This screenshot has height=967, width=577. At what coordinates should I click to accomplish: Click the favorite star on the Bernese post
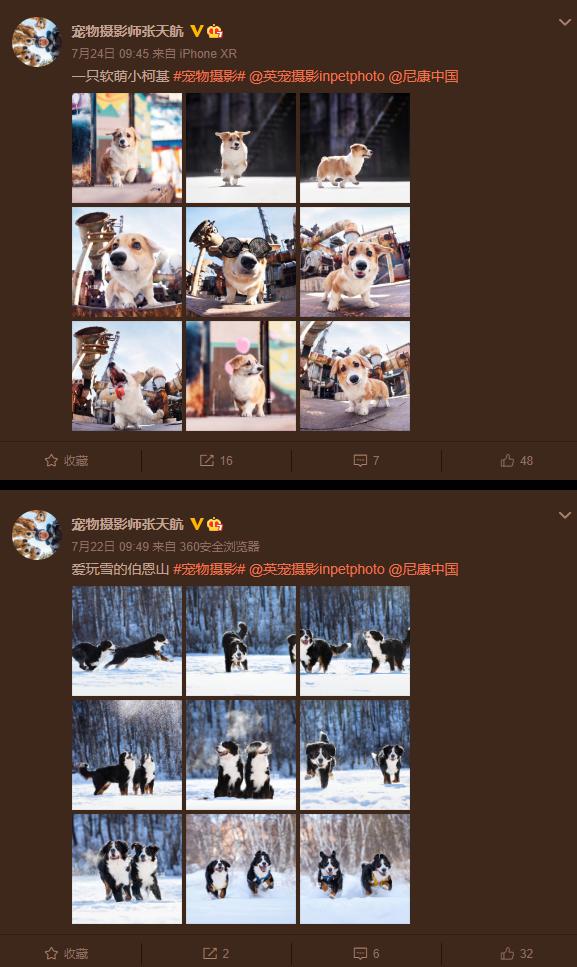(51, 953)
